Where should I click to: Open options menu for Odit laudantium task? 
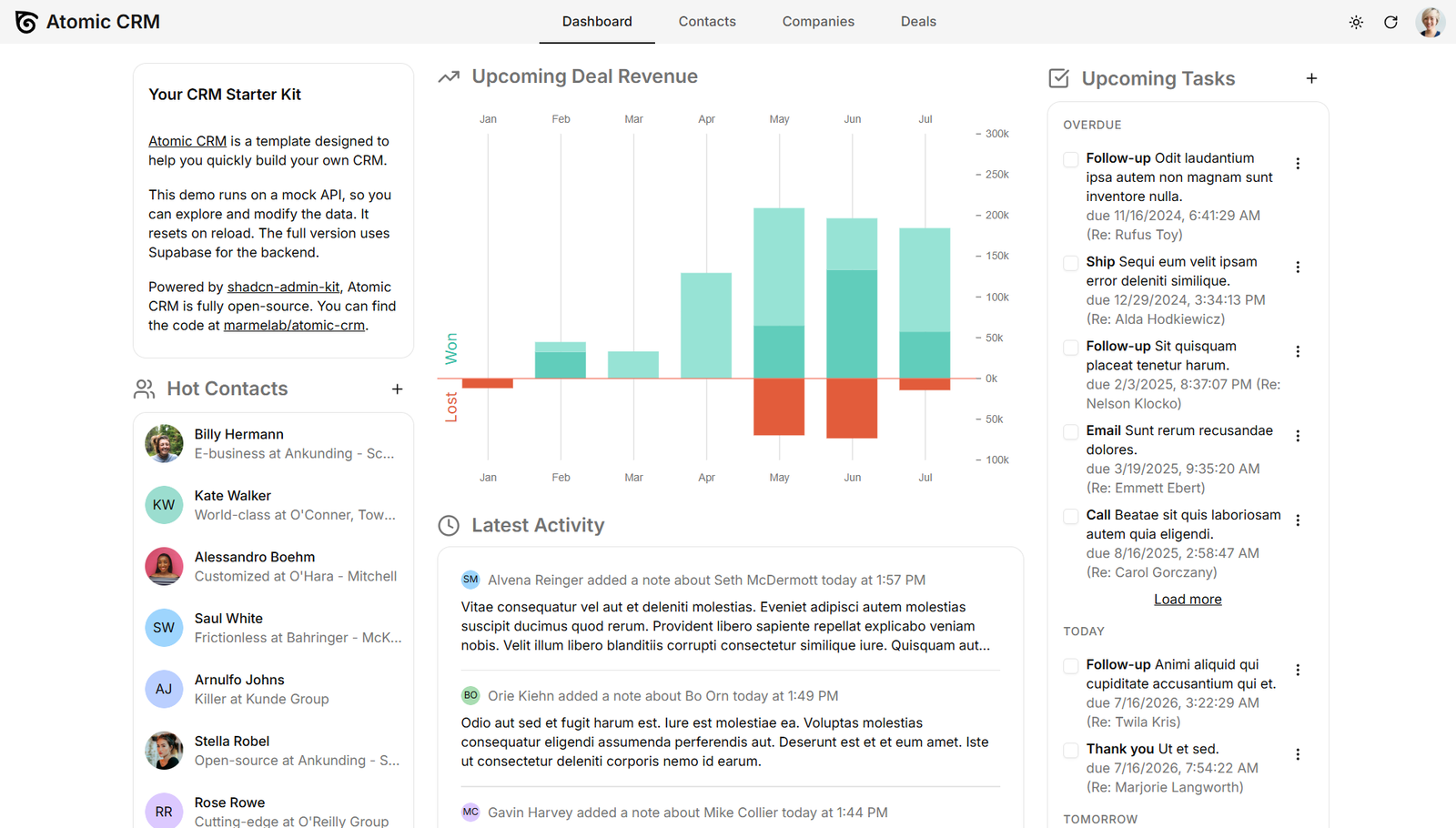1298,164
